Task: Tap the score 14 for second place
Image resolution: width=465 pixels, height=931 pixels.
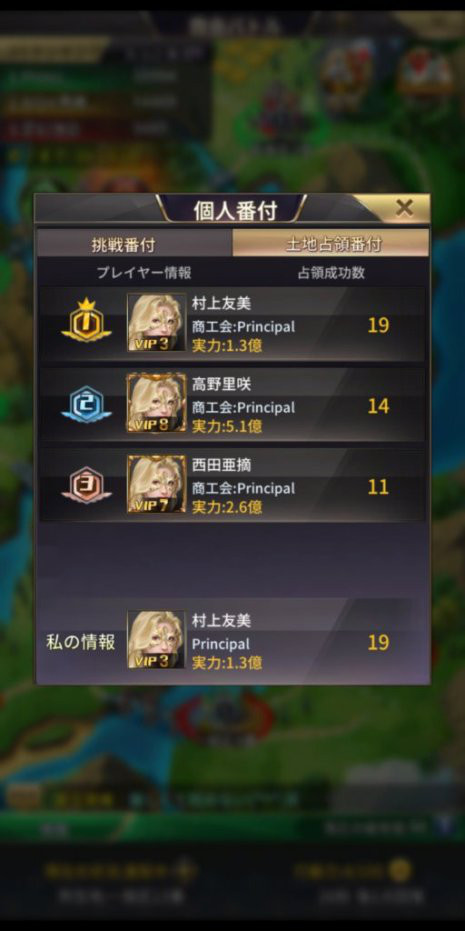Action: pyautogui.click(x=378, y=406)
